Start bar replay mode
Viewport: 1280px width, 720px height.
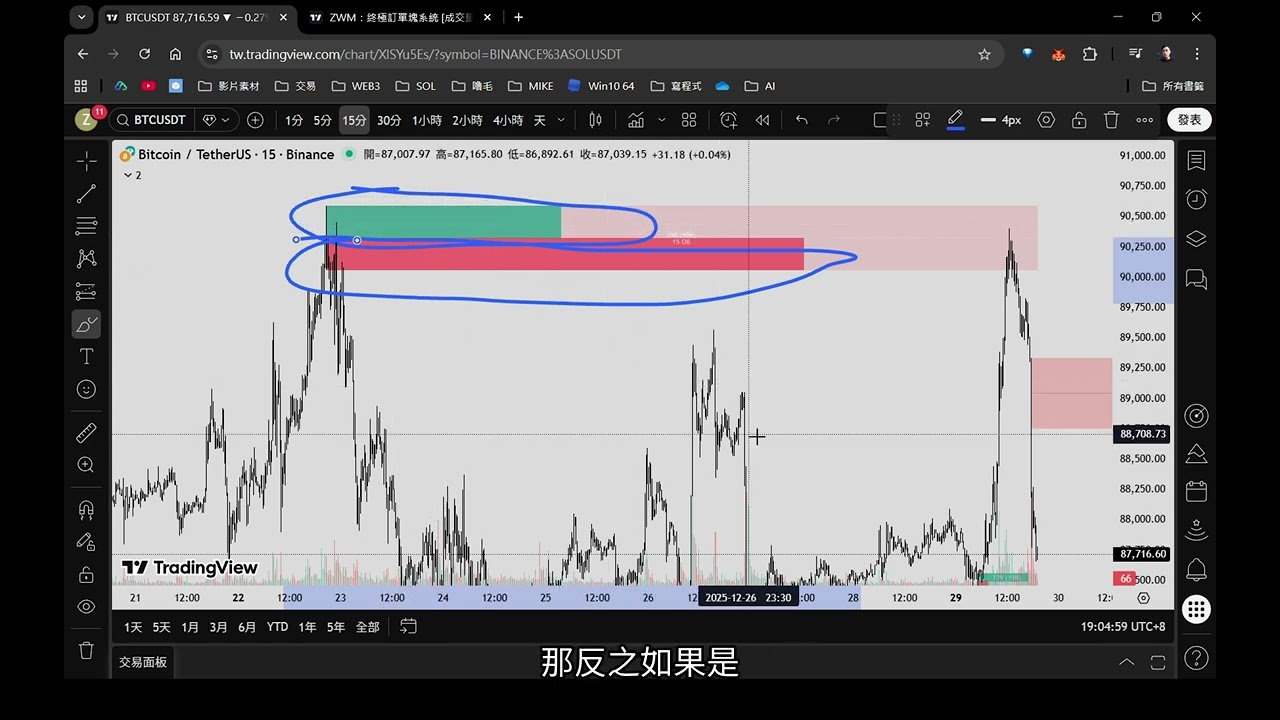[762, 120]
